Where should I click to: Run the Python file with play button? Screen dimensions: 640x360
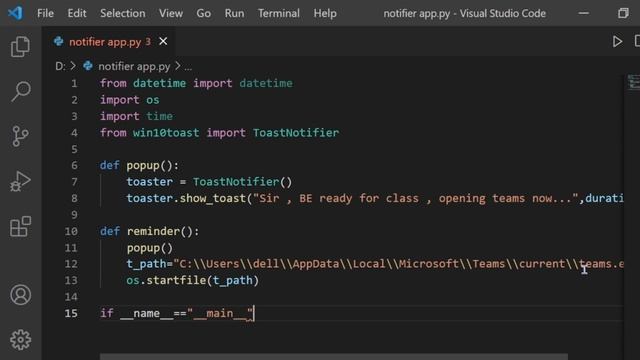[x=617, y=41]
